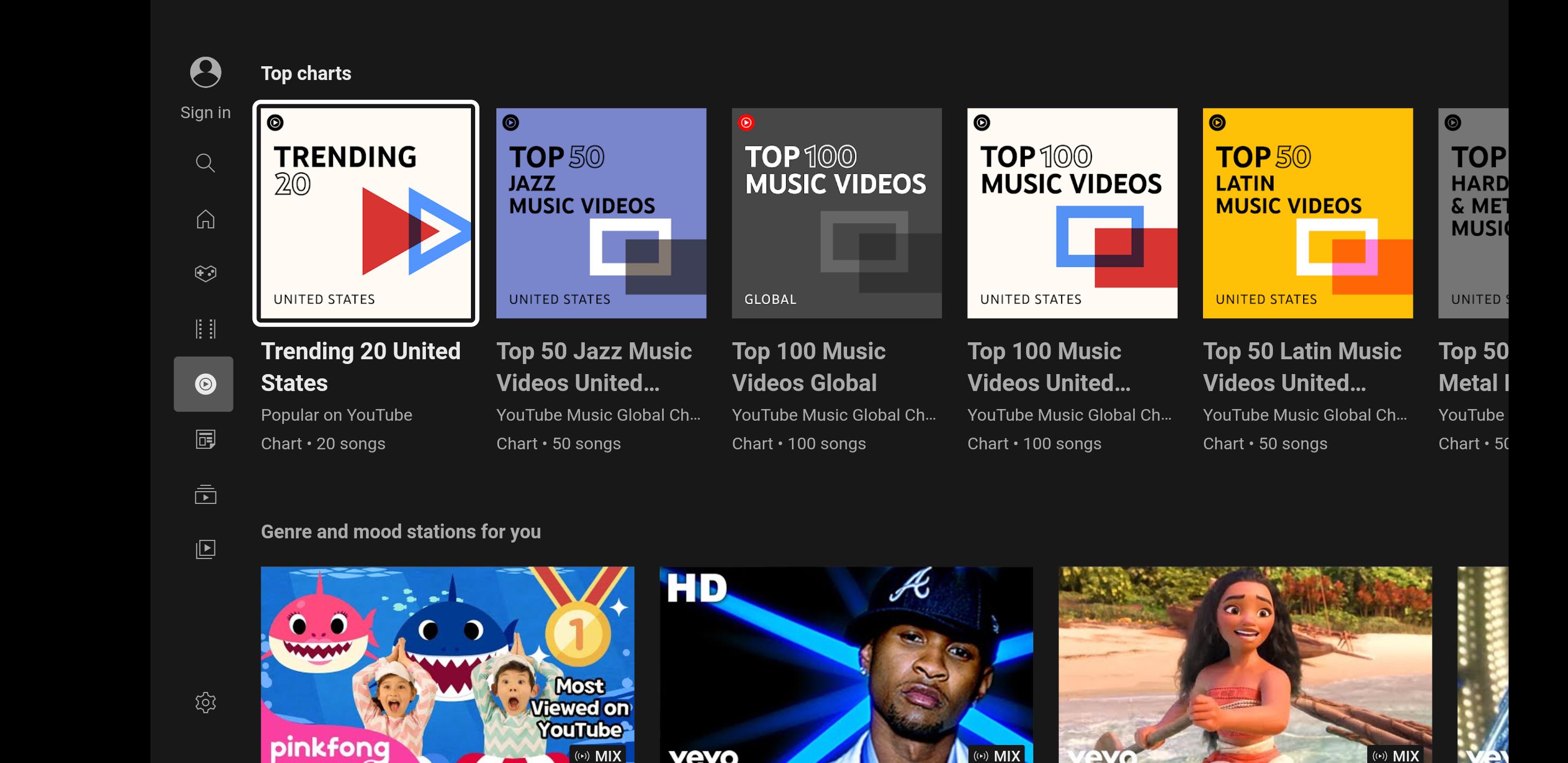
Task: Go to Home in sidebar
Action: 205,219
